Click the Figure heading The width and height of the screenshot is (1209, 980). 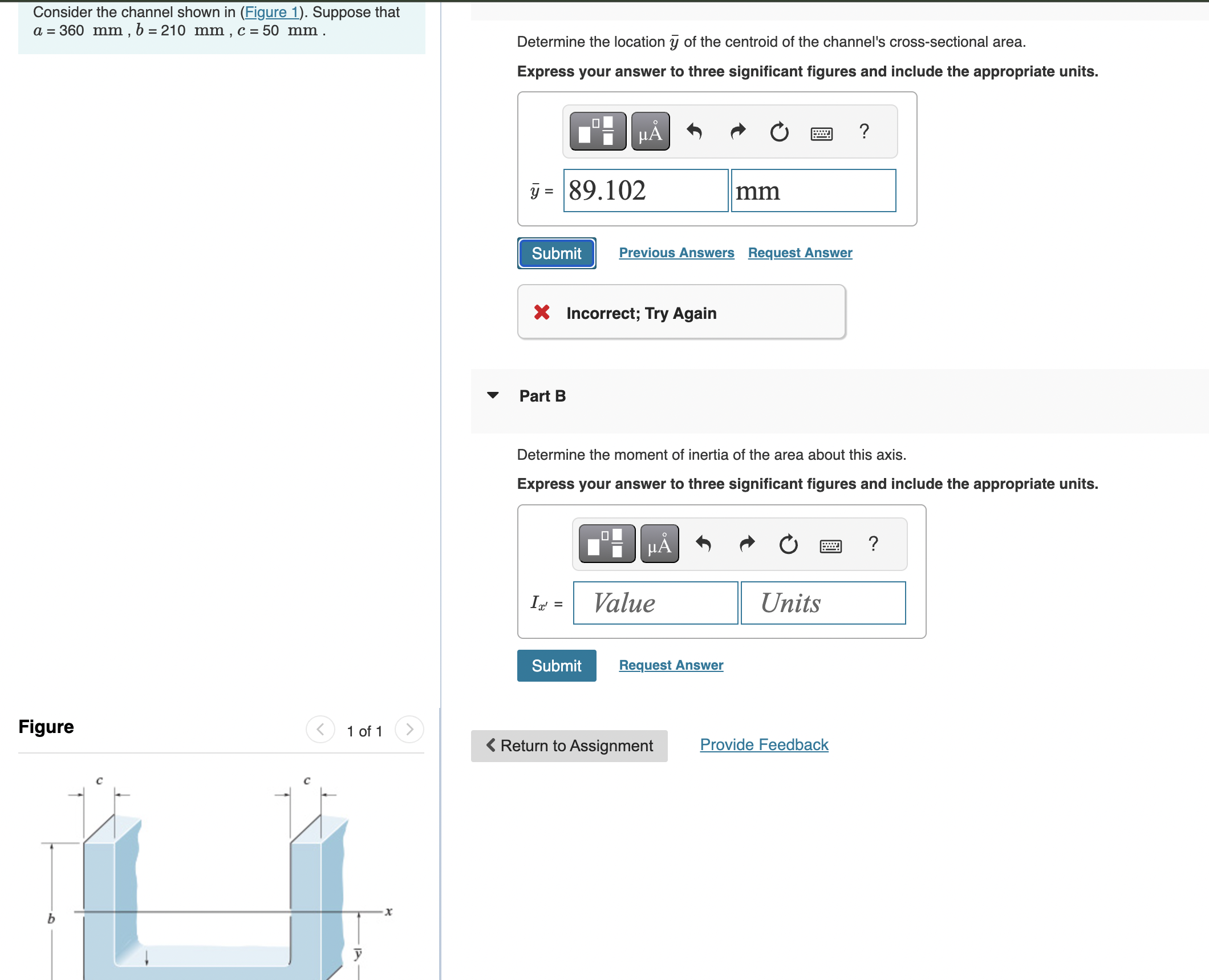(46, 727)
